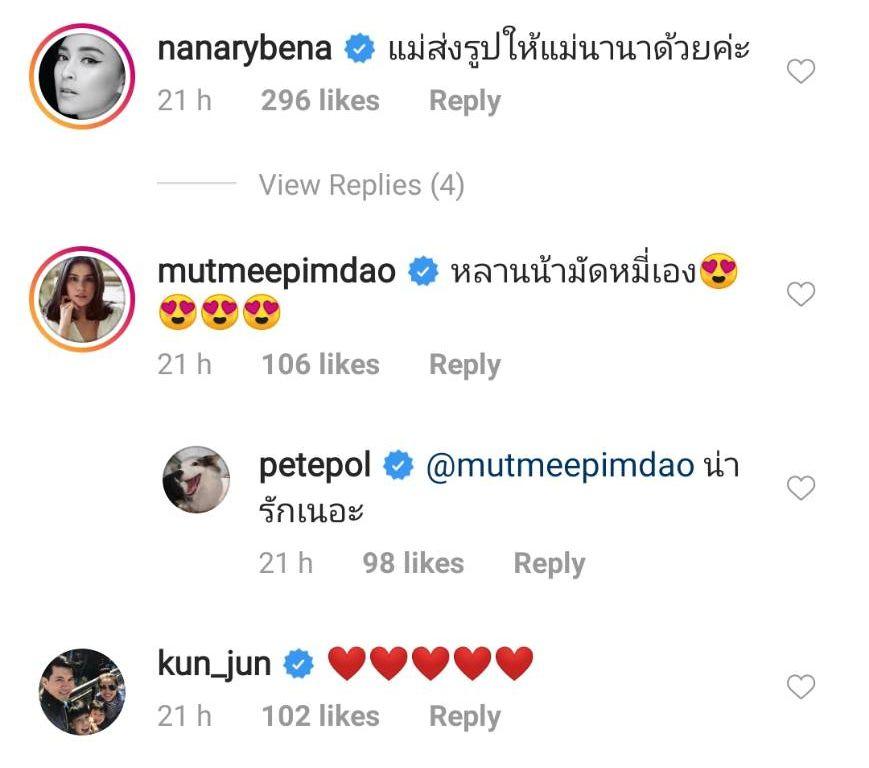This screenshot has width=869, height=768.
Task: Reply to nanarybena's comment
Action: tap(464, 101)
